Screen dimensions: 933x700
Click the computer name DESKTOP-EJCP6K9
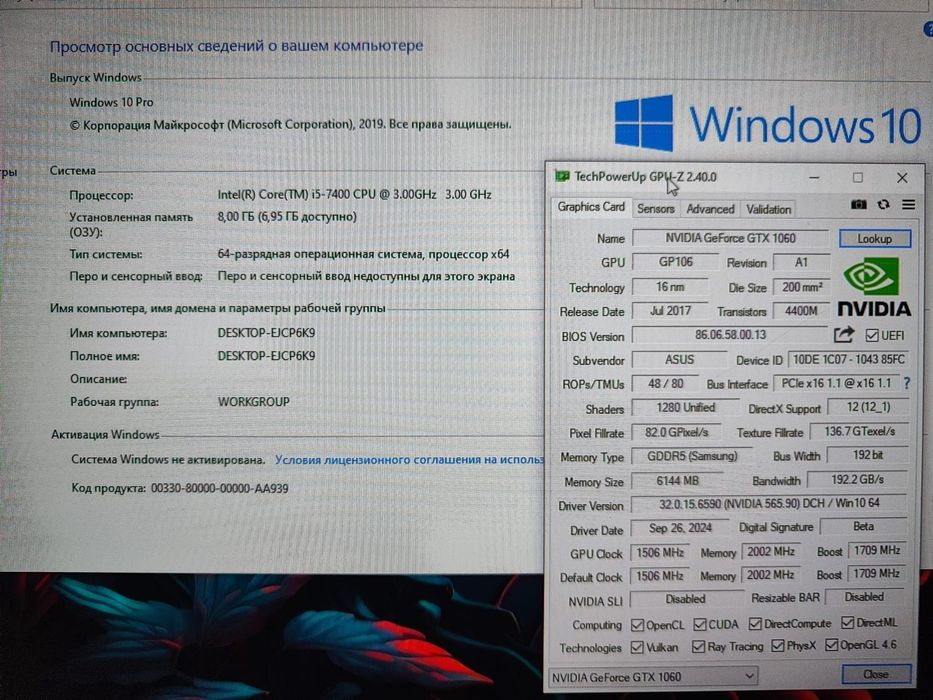coord(266,333)
